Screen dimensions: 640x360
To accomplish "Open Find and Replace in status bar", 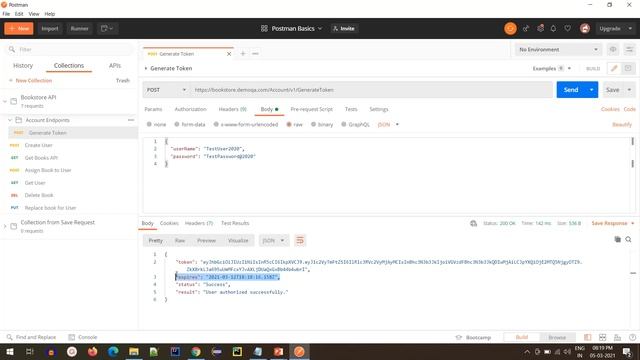I will click(32, 337).
